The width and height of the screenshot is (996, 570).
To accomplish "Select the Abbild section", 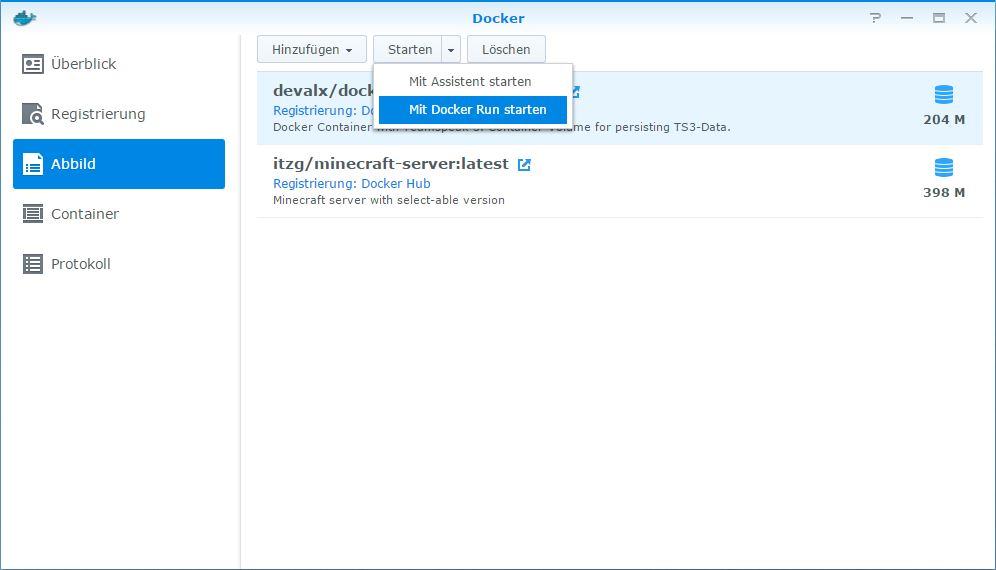I will click(119, 164).
